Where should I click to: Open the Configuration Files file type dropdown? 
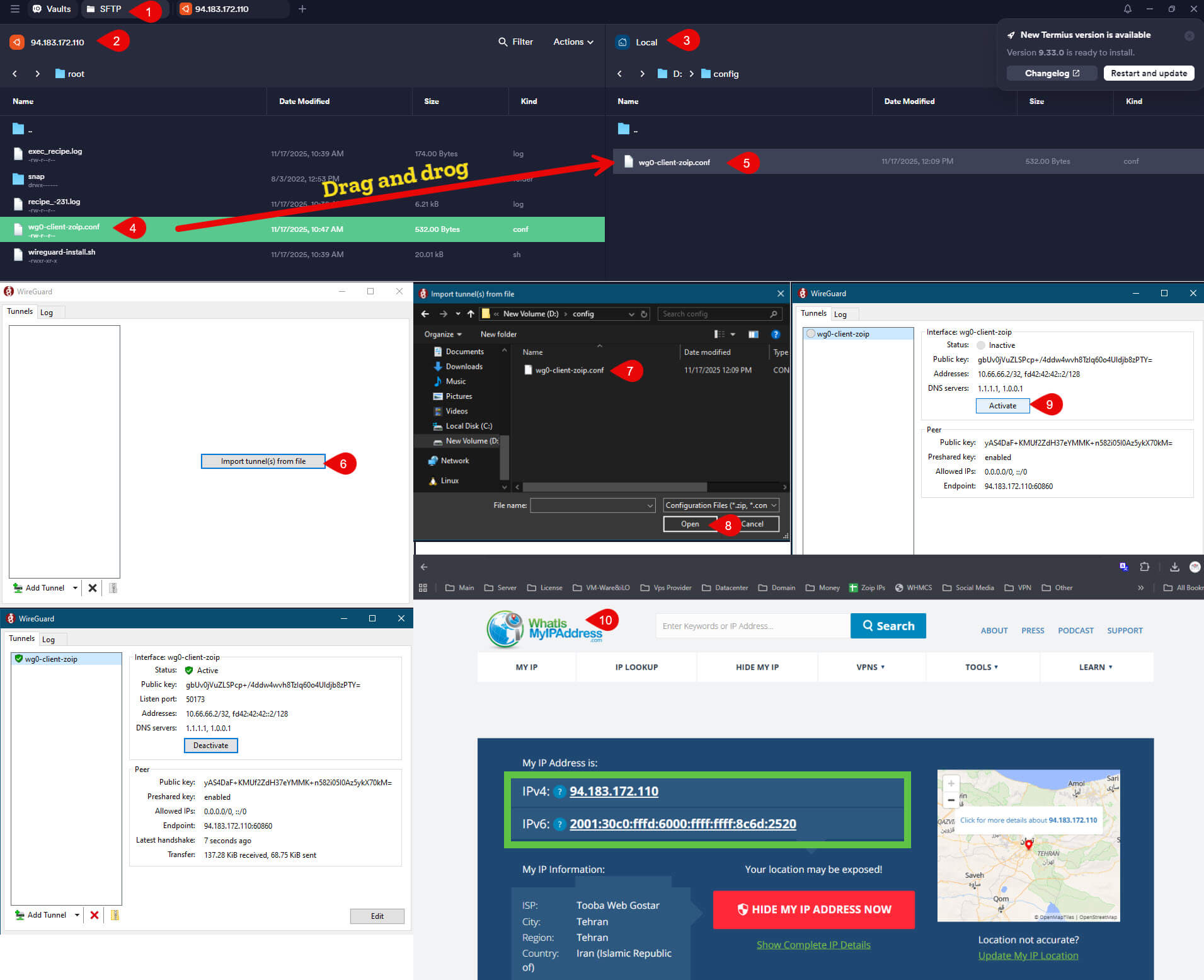(720, 505)
